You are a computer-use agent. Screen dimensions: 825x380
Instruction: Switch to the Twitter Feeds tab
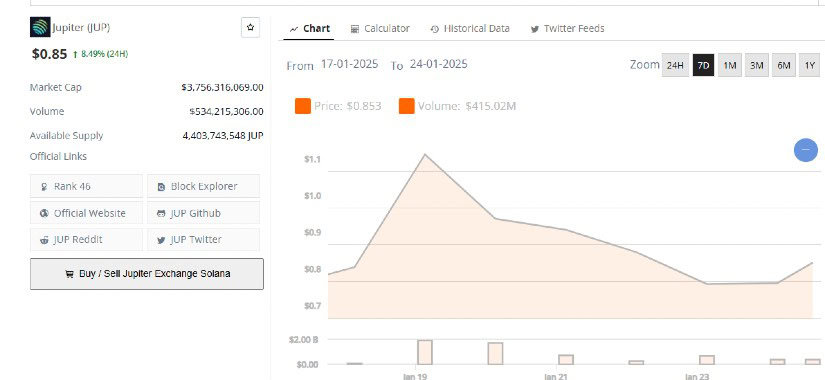[567, 28]
